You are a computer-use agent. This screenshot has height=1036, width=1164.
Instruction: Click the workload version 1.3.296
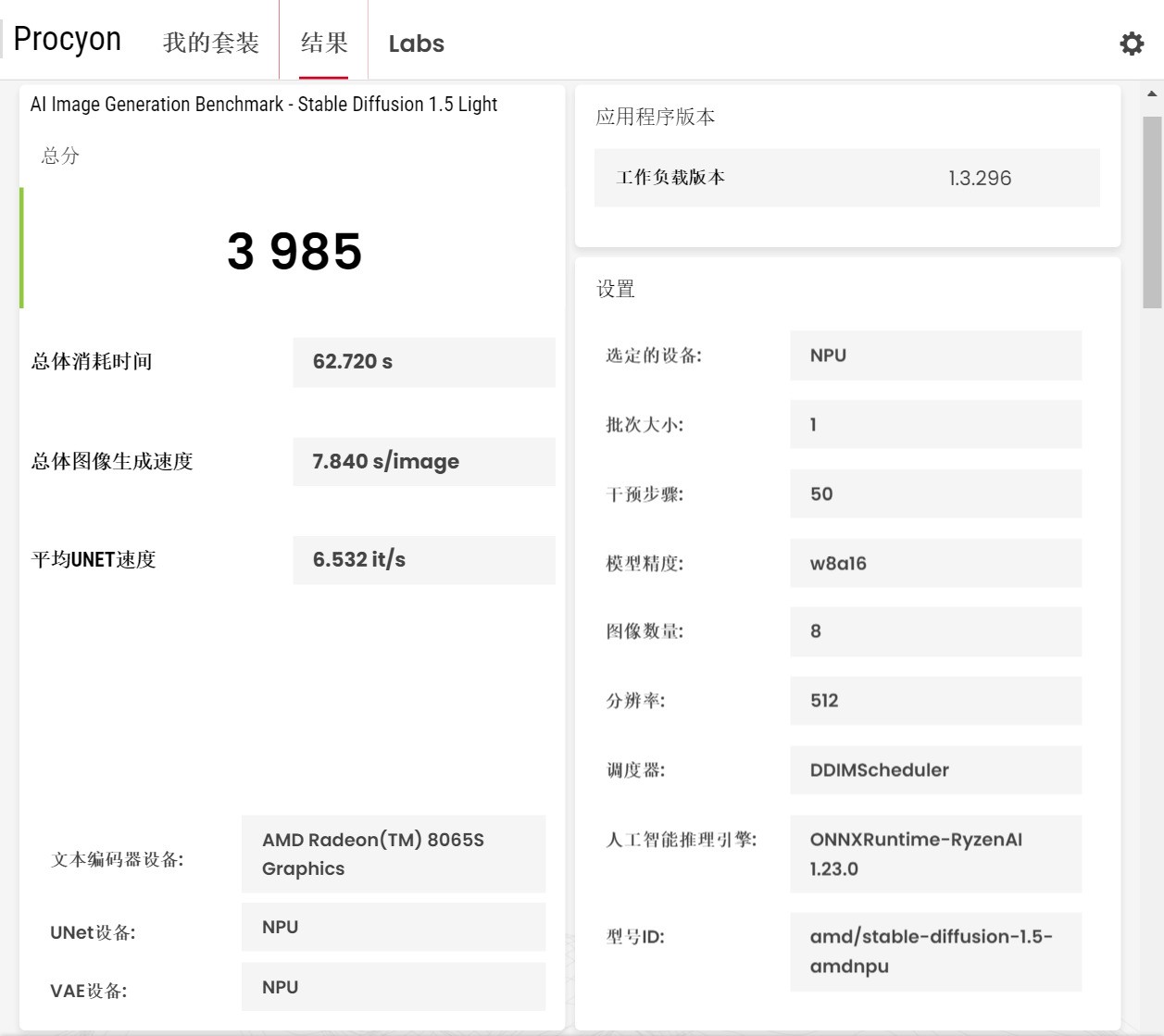tap(980, 178)
